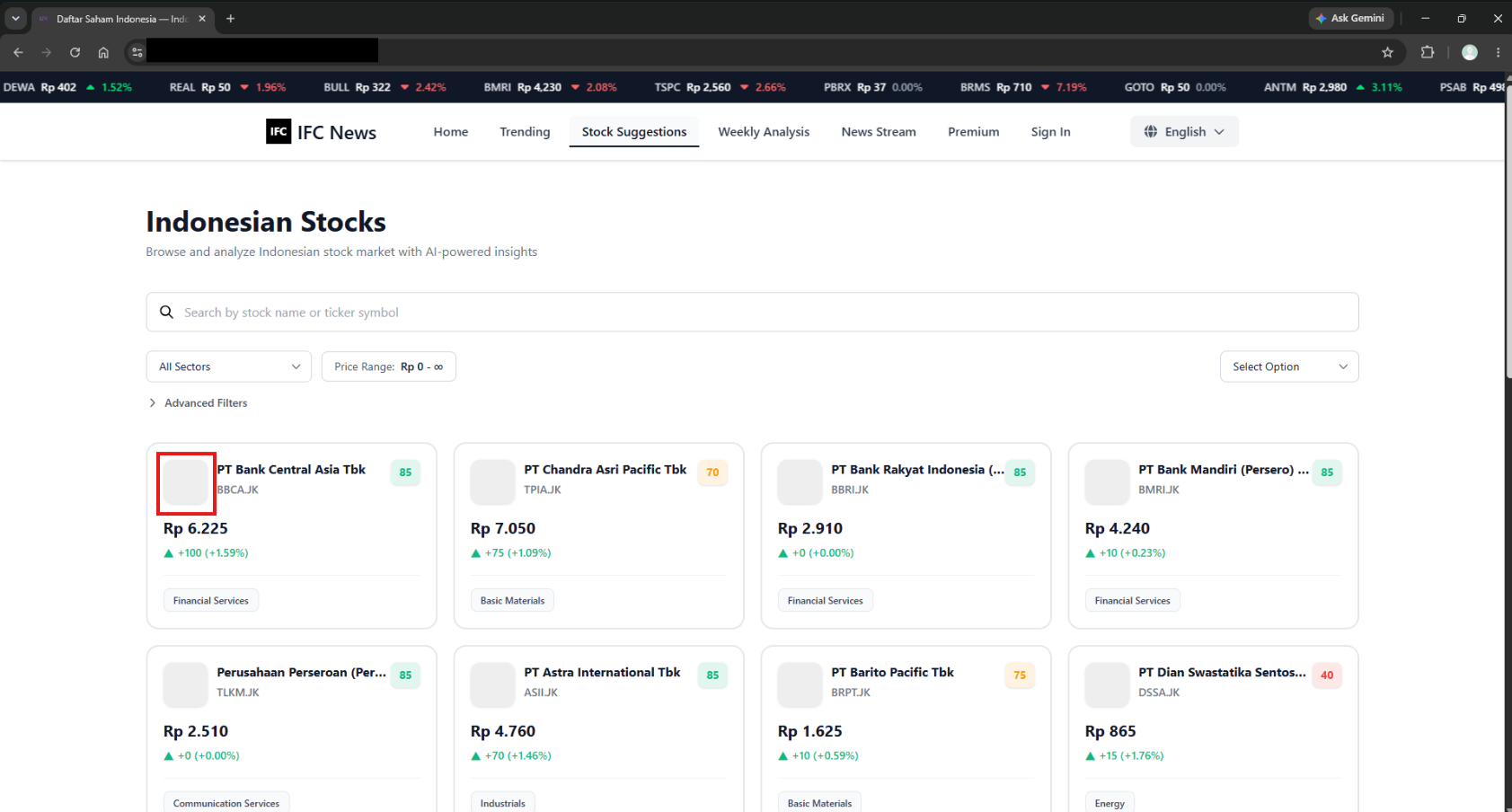Viewport: 1512px width, 812px height.
Task: Select the Stock Suggestions tab
Action: pos(634,131)
